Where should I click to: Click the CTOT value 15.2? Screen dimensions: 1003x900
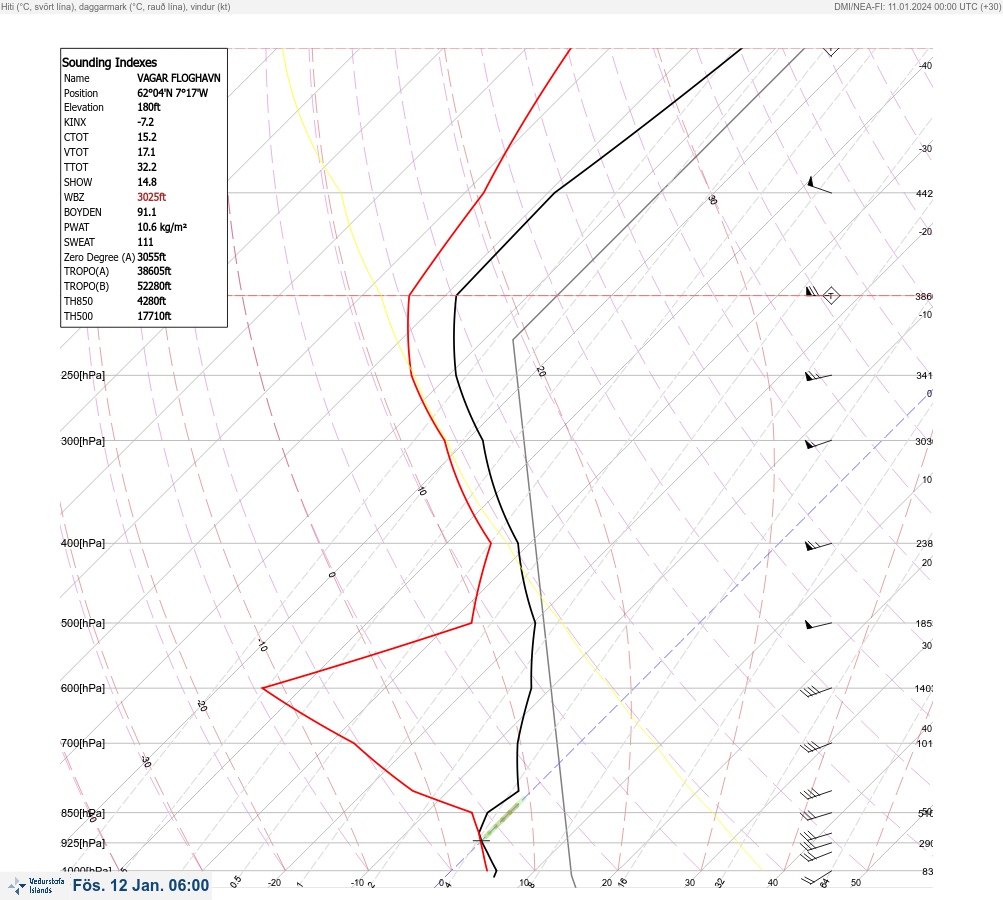[146, 137]
